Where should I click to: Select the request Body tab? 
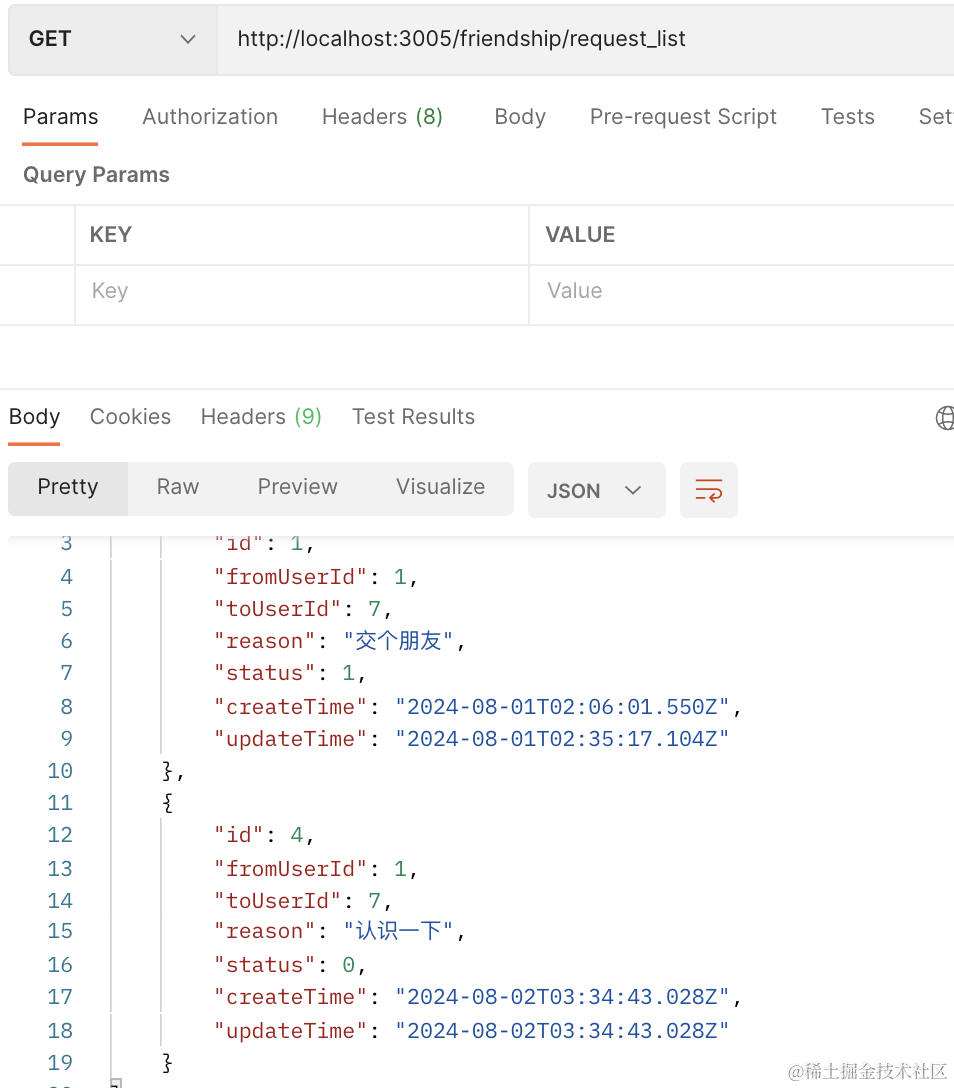pos(520,117)
